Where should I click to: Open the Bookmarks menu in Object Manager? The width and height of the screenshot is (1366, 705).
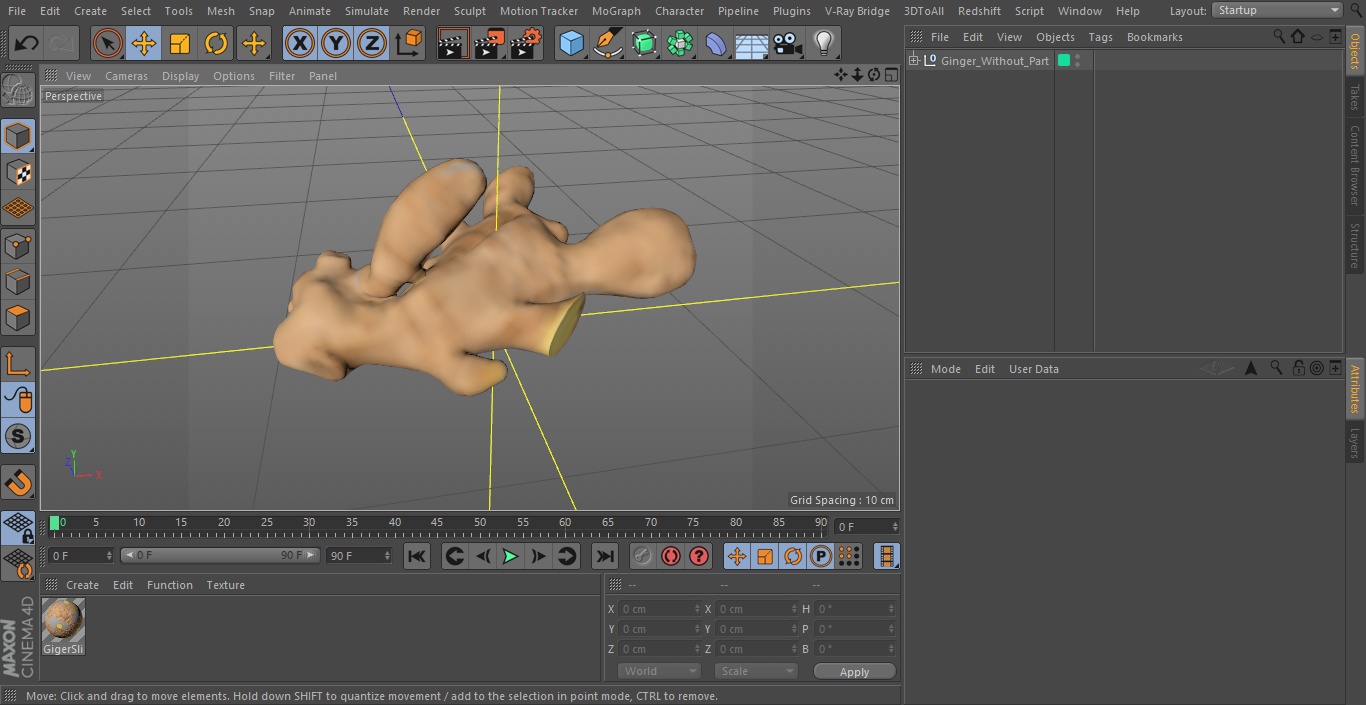tap(1154, 37)
